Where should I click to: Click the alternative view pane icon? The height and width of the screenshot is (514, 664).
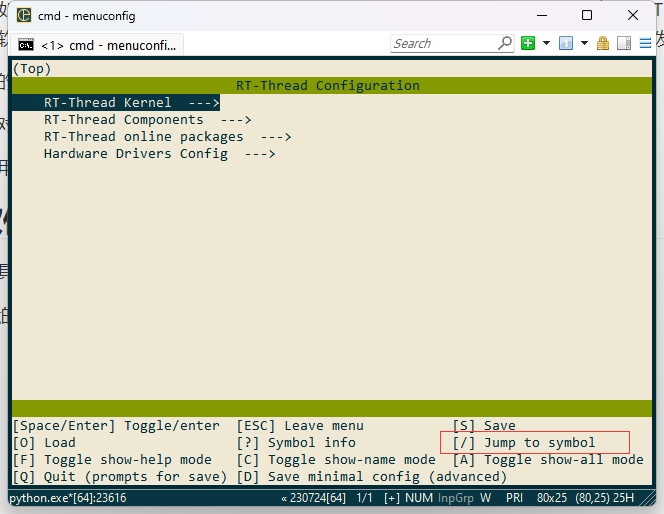624,43
